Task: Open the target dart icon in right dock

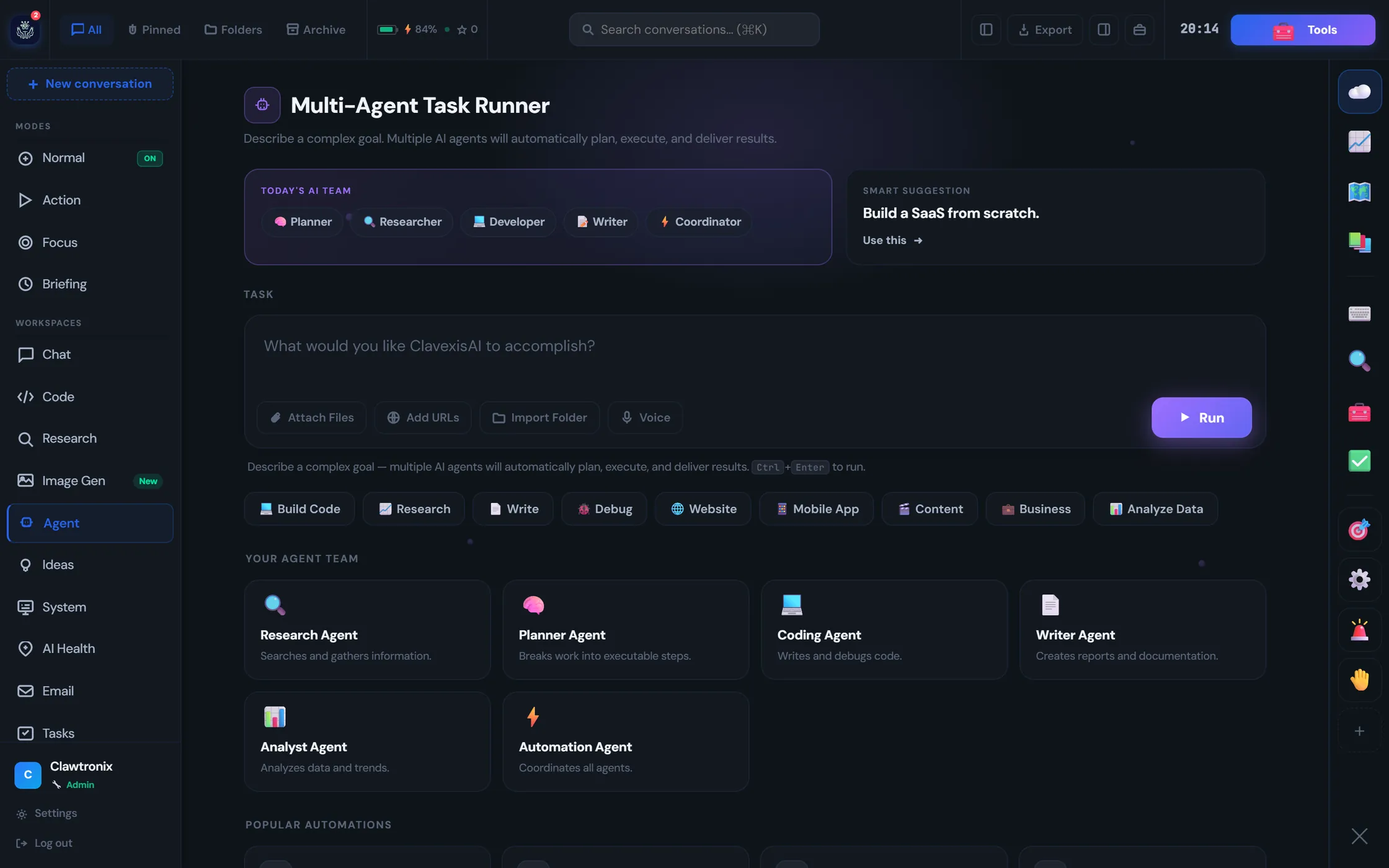Action: (1359, 529)
